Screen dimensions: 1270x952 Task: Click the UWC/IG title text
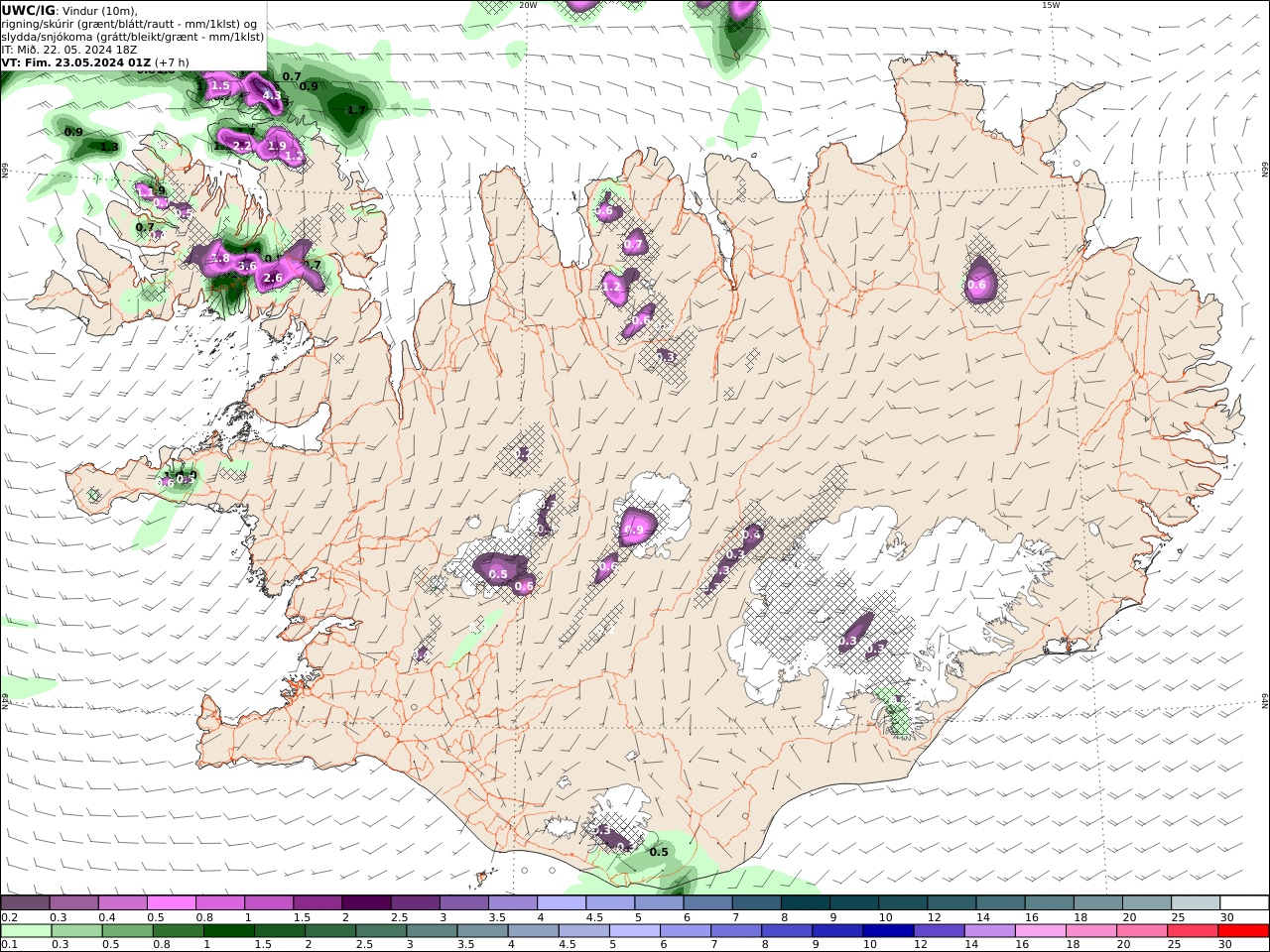28,10
